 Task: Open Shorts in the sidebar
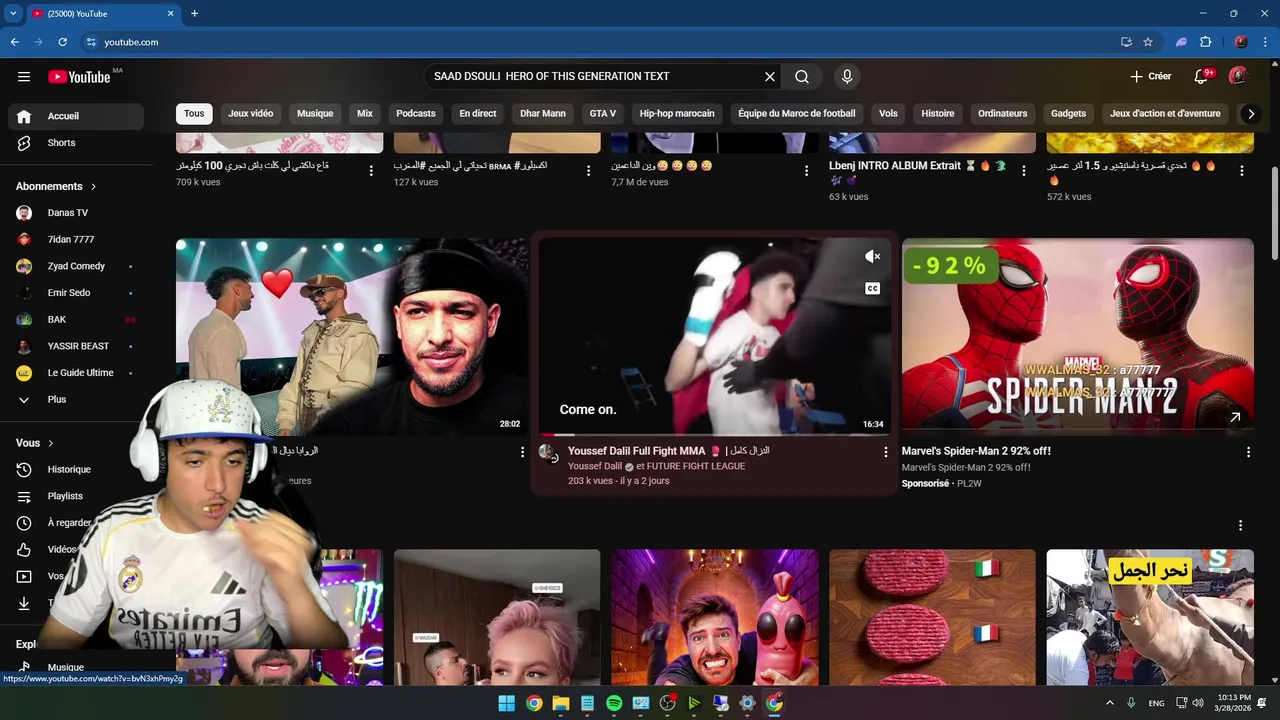tap(76, 143)
